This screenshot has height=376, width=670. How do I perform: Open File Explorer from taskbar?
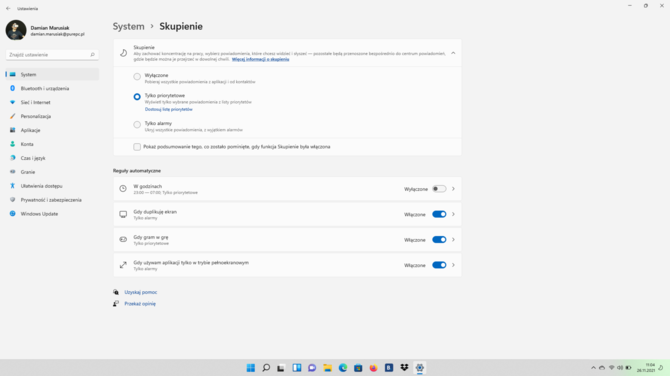[328, 368]
